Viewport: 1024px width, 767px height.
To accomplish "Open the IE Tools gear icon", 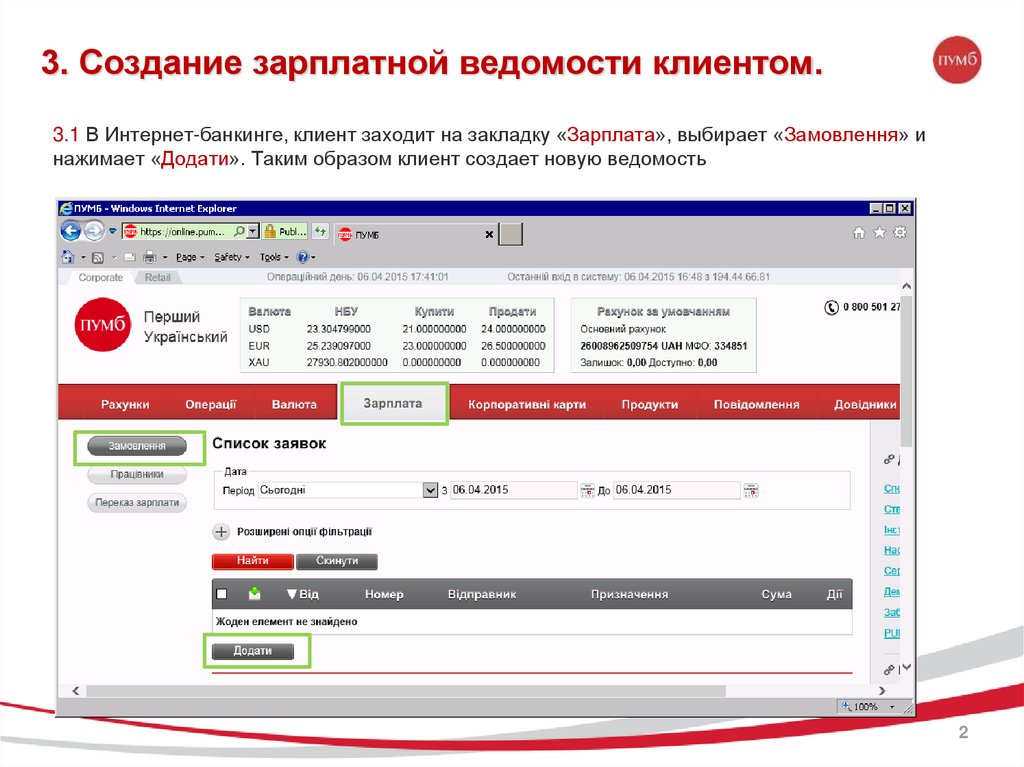I will click(899, 232).
